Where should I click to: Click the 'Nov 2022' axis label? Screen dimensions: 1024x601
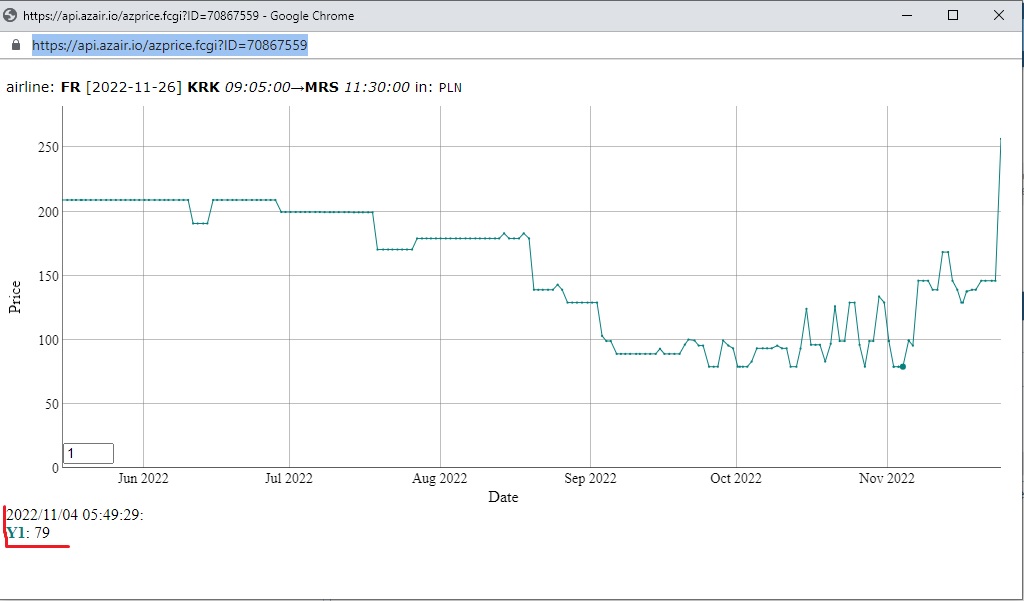coord(887,479)
